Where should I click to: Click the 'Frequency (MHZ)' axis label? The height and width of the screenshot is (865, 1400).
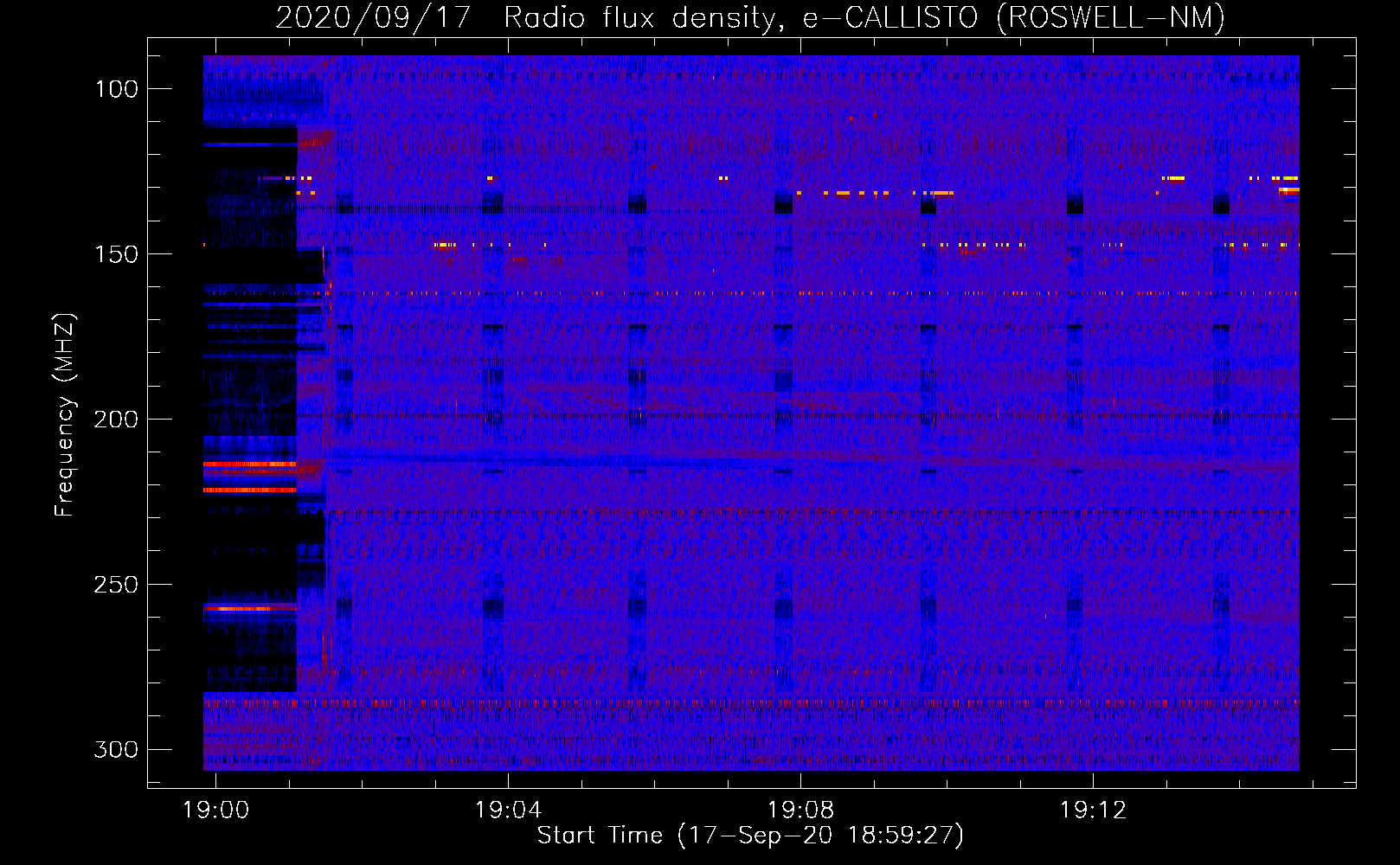(x=65, y=414)
